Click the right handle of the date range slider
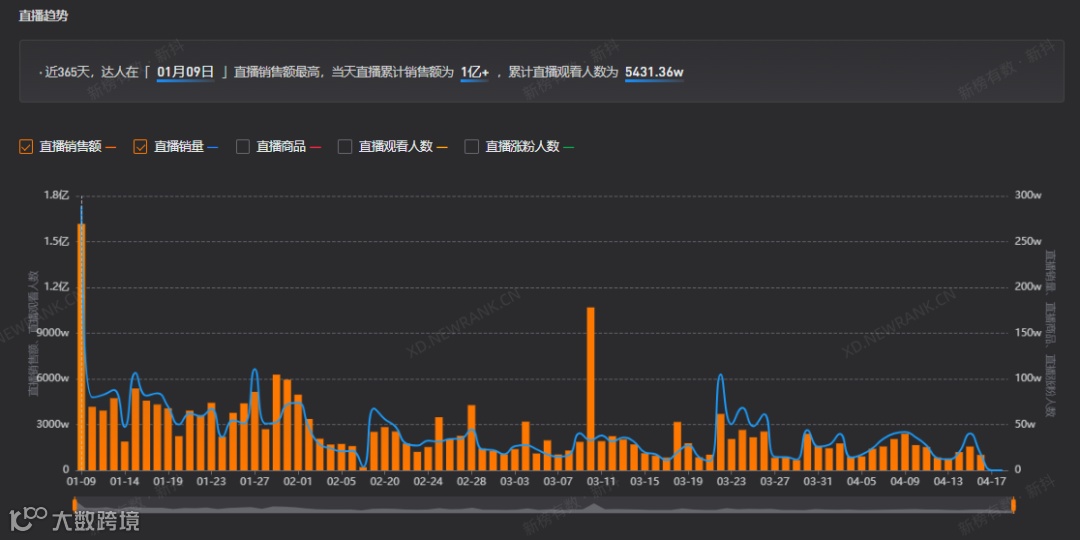 click(1013, 505)
